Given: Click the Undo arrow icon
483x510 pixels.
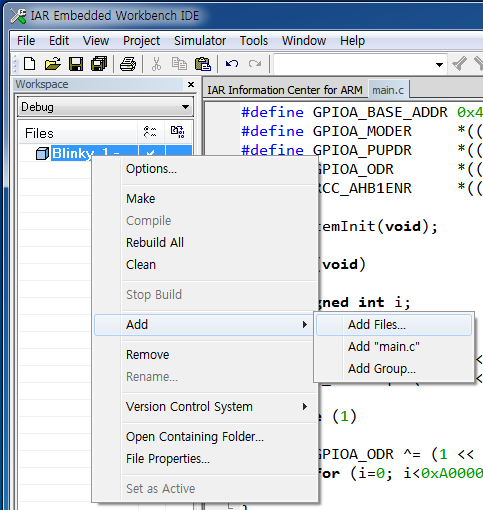Looking at the screenshot, I should pos(232,63).
